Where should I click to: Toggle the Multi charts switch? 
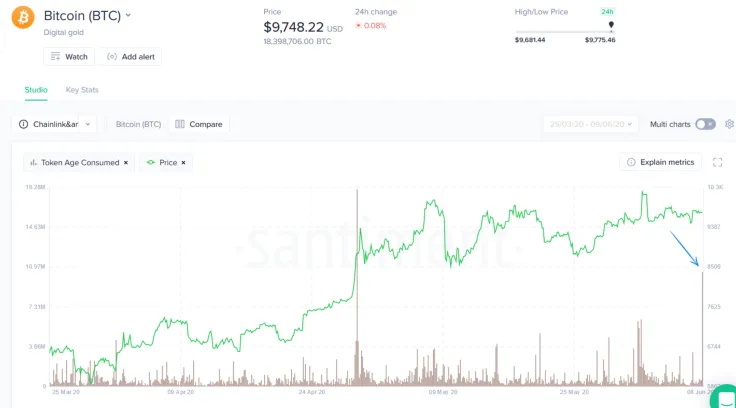[705, 124]
